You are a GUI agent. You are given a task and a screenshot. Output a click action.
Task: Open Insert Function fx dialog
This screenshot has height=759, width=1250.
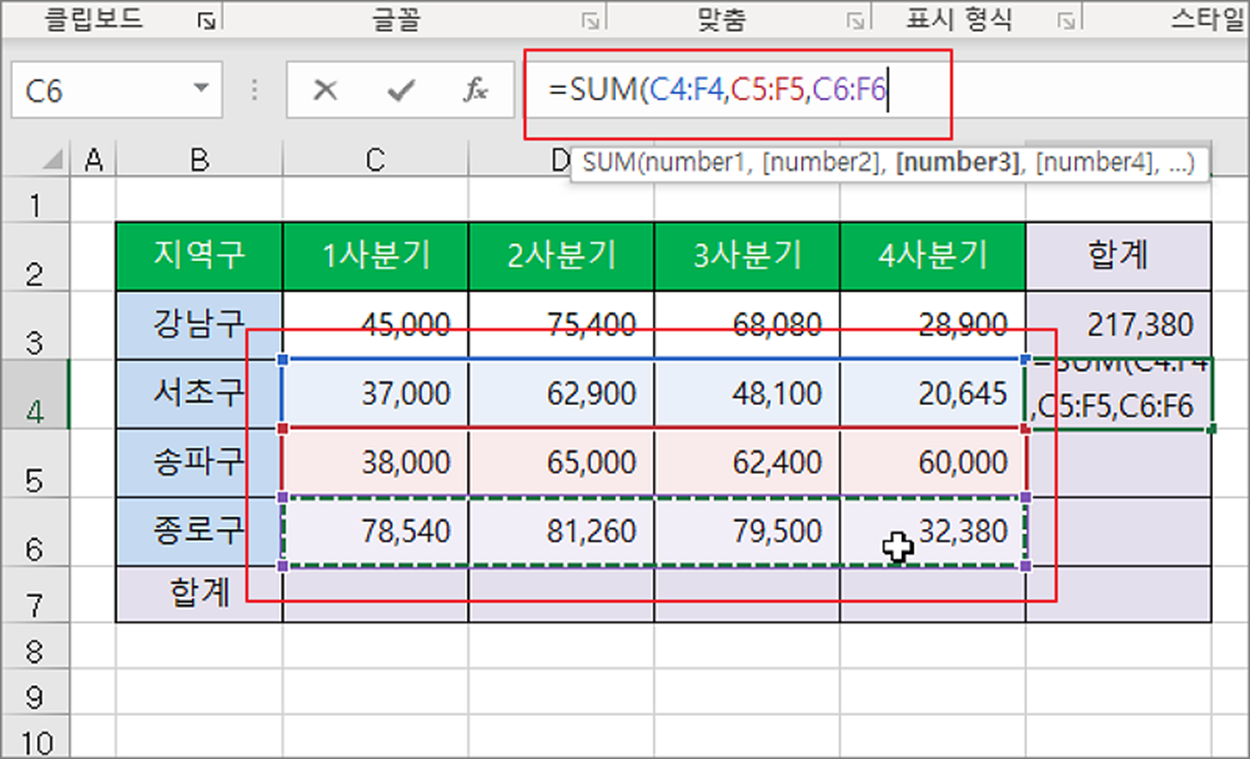pyautogui.click(x=475, y=91)
